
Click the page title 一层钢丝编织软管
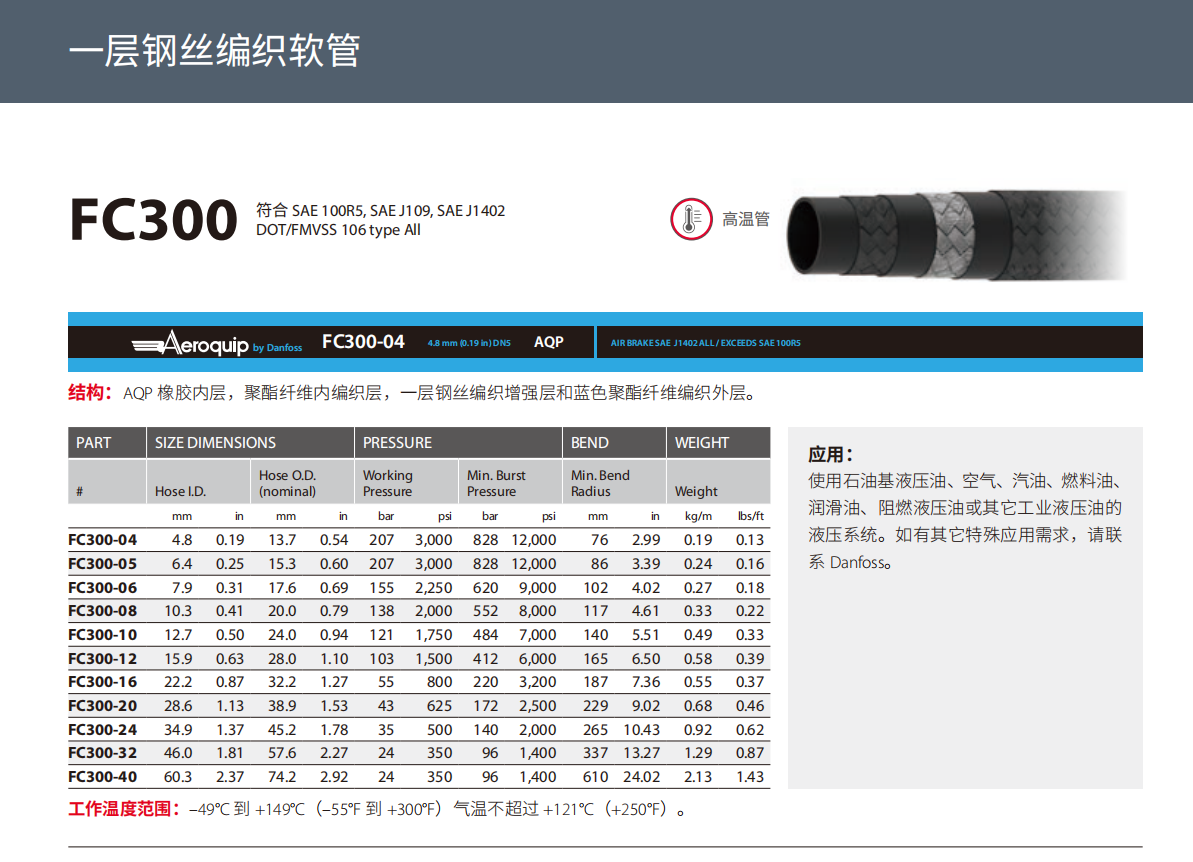tap(213, 50)
